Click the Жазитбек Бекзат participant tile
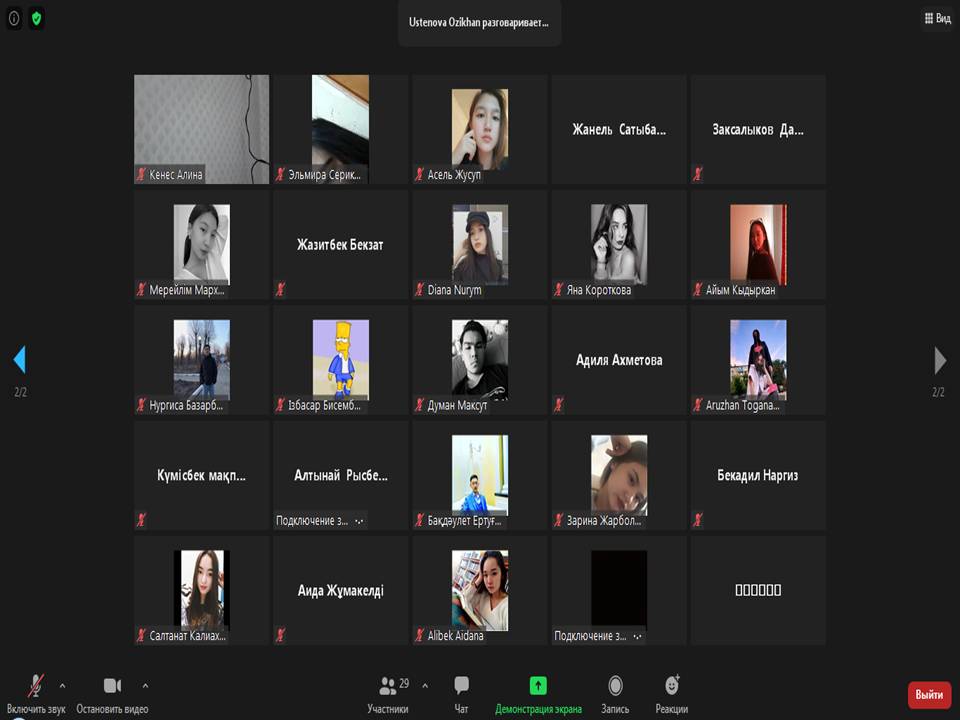This screenshot has height=720, width=960. click(340, 245)
